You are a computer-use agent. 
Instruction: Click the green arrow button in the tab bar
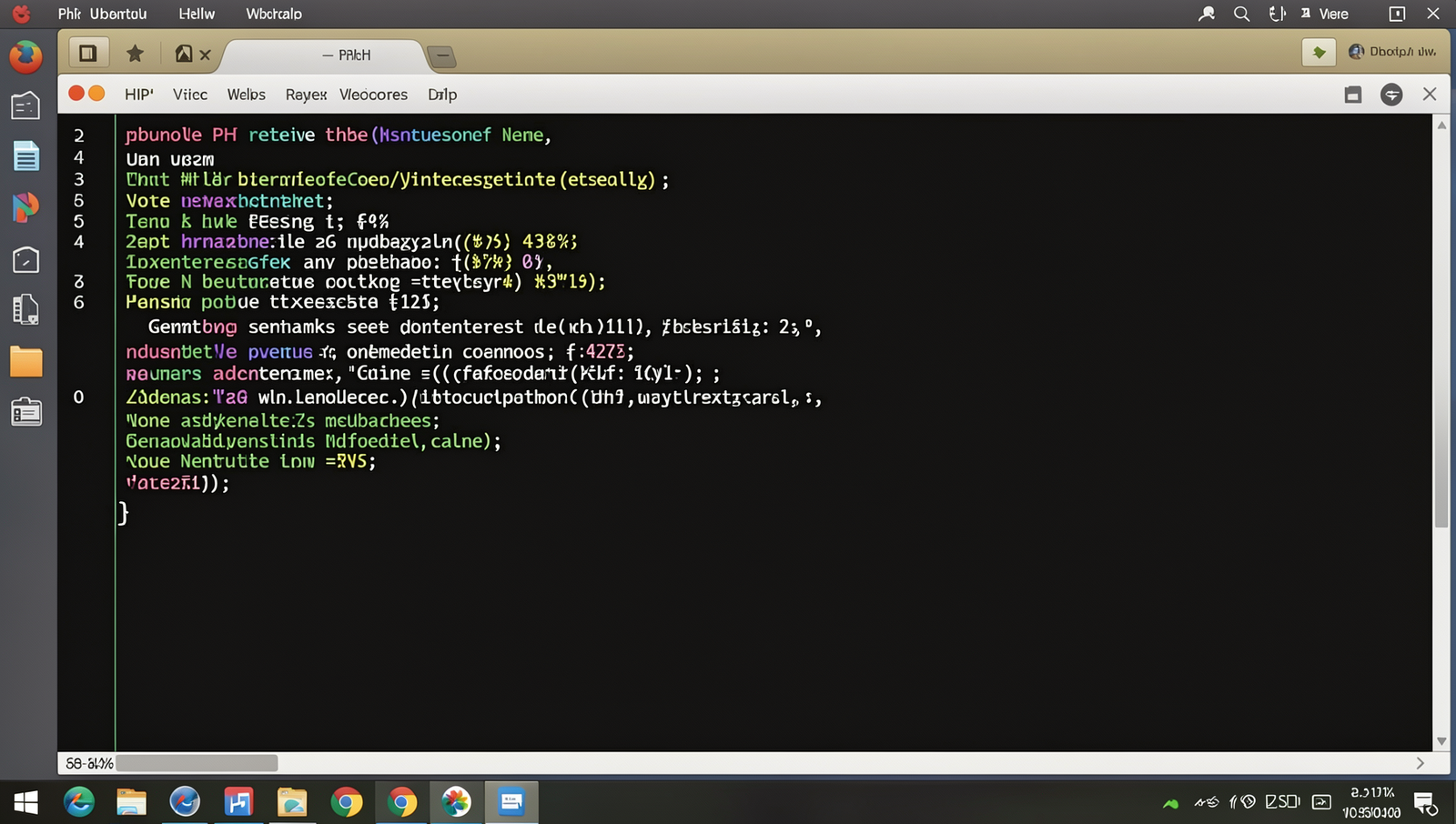[1319, 53]
